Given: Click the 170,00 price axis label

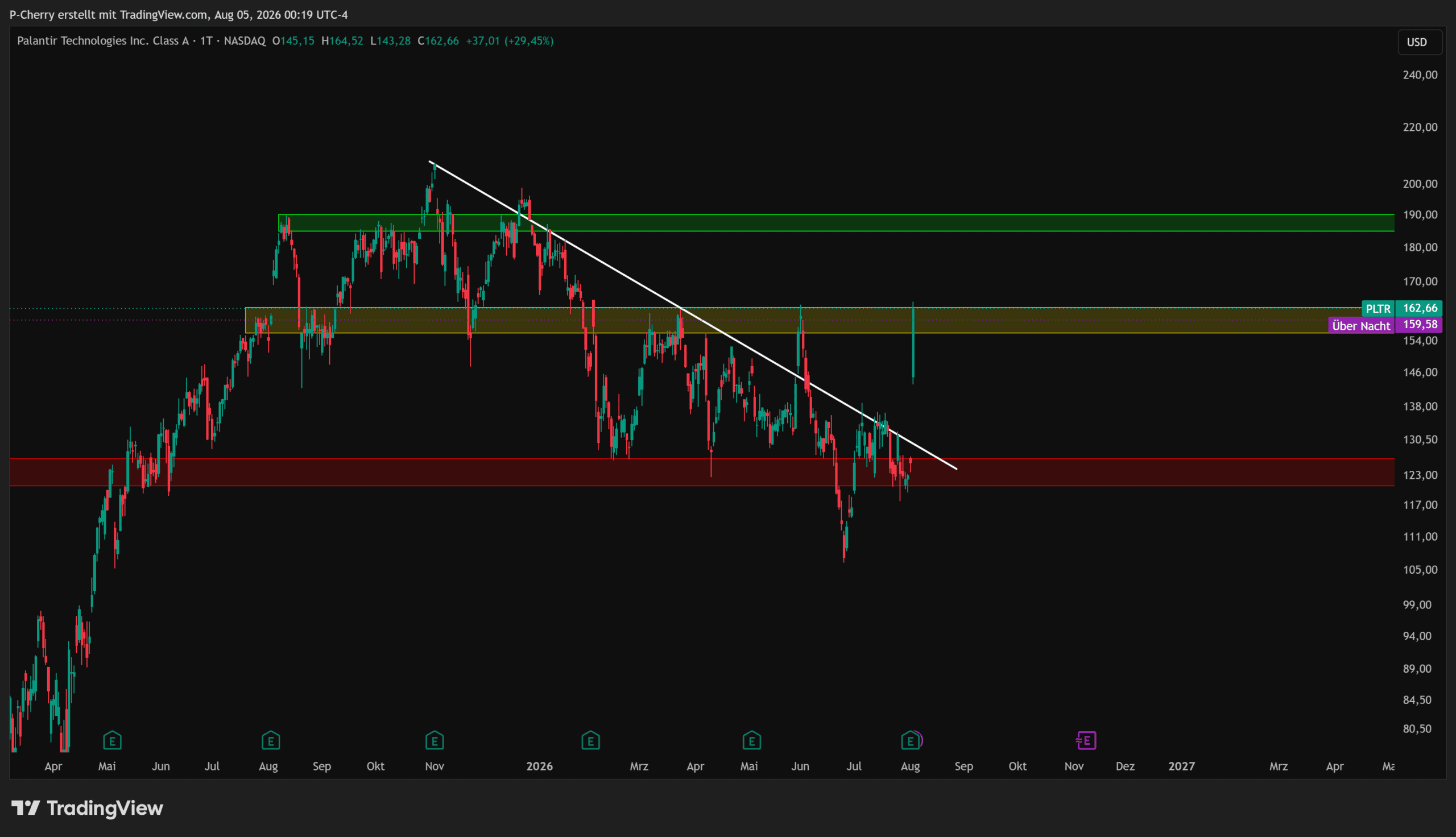Looking at the screenshot, I should pyautogui.click(x=1420, y=281).
